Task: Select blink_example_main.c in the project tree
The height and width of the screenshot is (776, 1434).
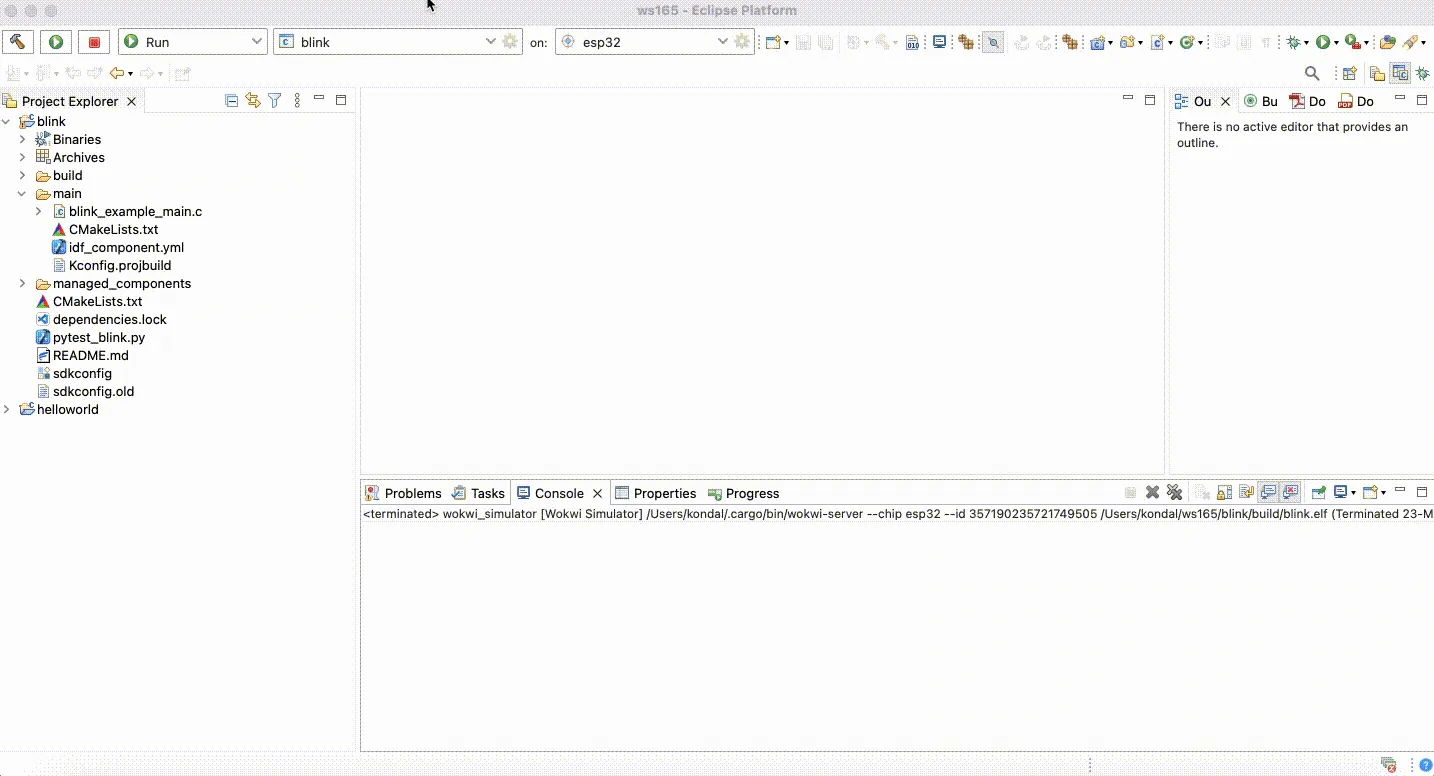Action: pyautogui.click(x=135, y=212)
